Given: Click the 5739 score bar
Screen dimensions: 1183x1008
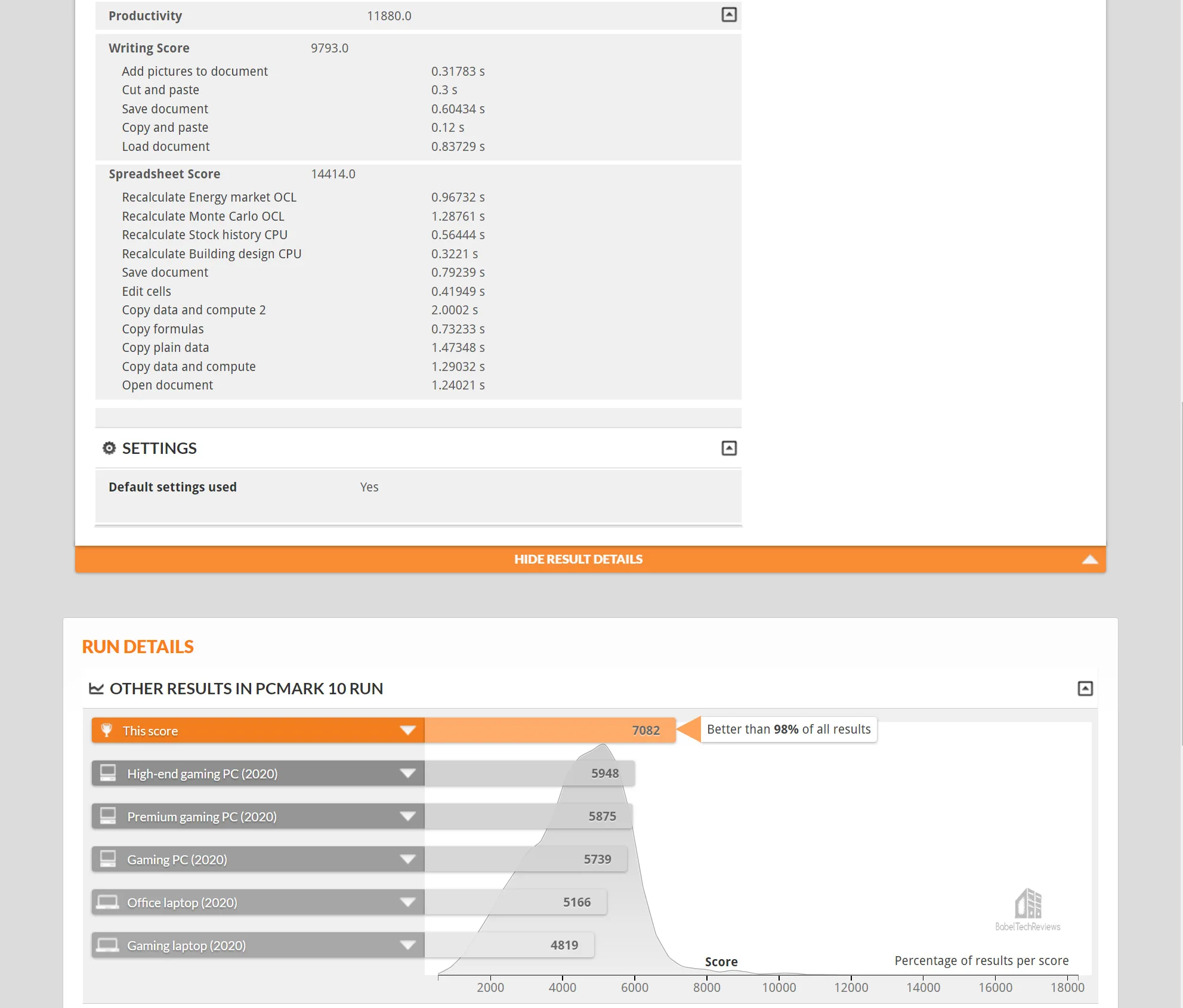Looking at the screenshot, I should coord(526,859).
